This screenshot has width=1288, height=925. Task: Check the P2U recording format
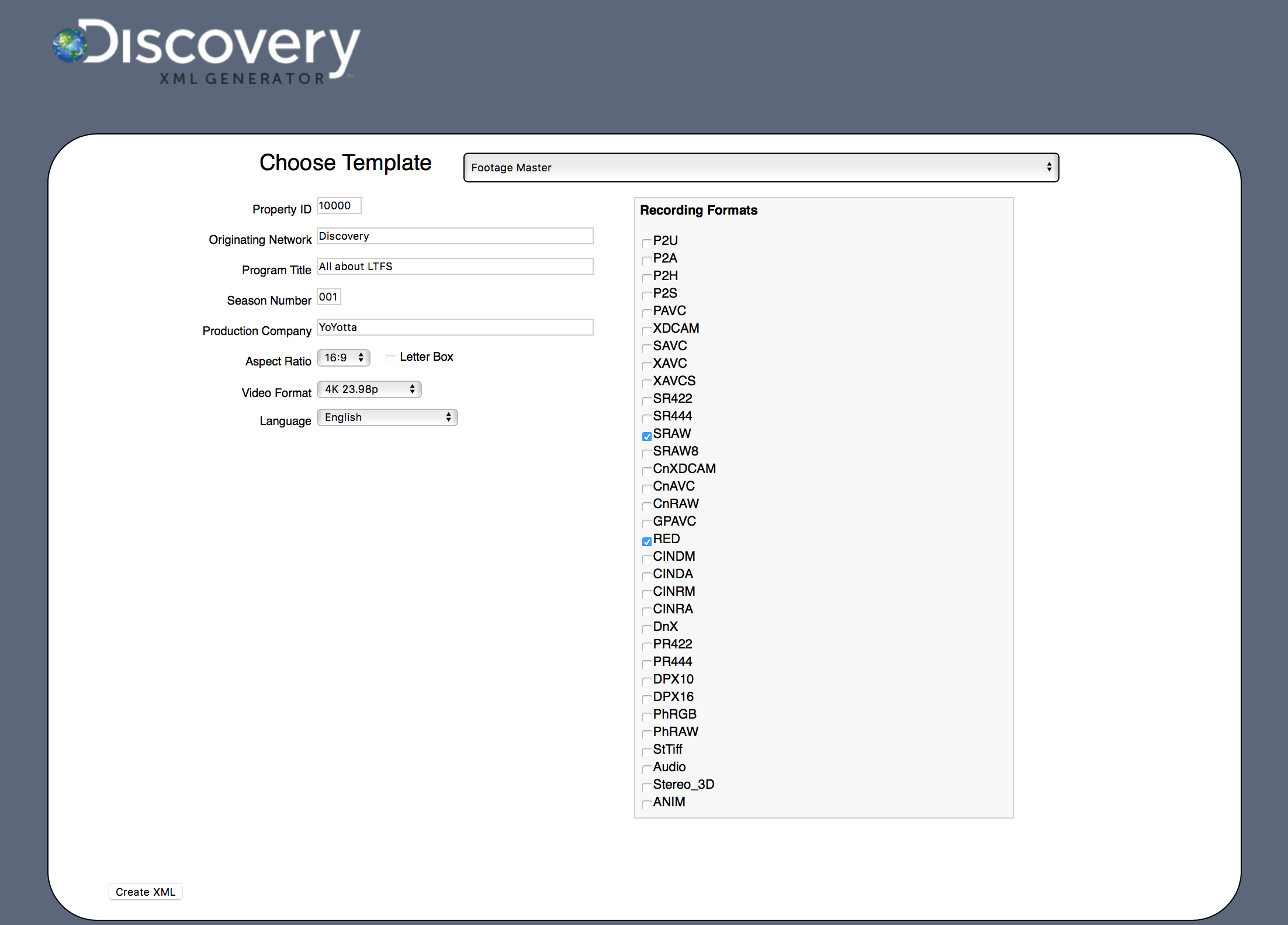[647, 243]
